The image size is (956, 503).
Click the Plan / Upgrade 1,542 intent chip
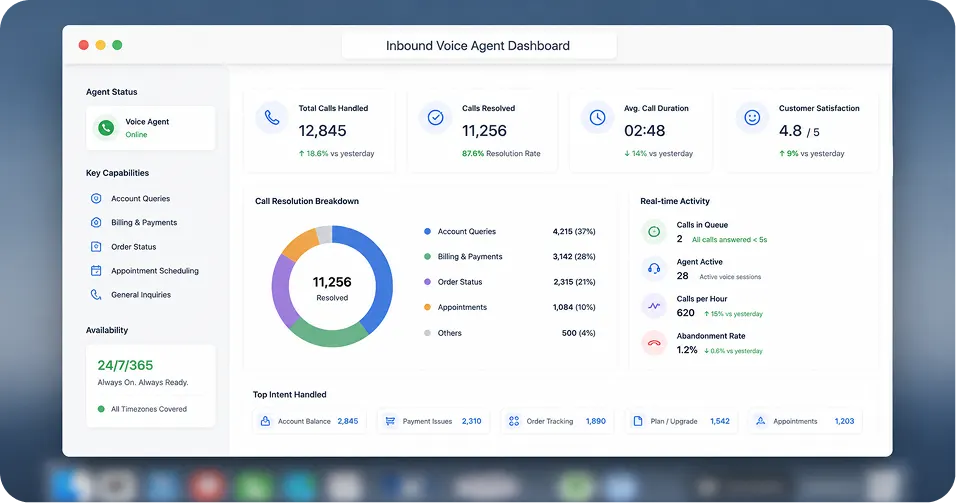(x=681, y=421)
